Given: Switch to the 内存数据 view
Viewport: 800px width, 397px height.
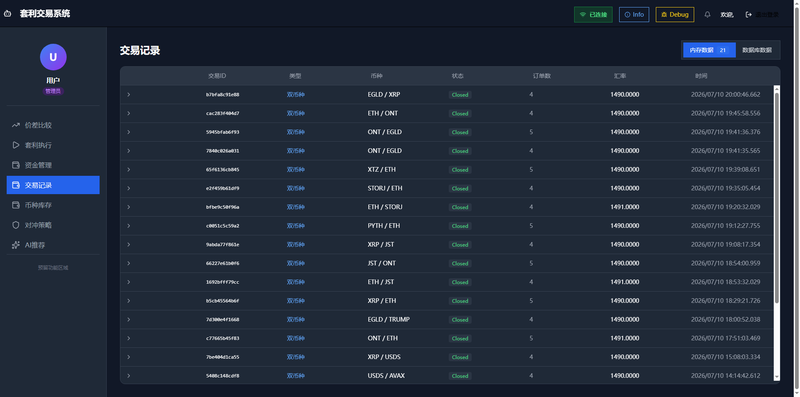Looking at the screenshot, I should [709, 50].
